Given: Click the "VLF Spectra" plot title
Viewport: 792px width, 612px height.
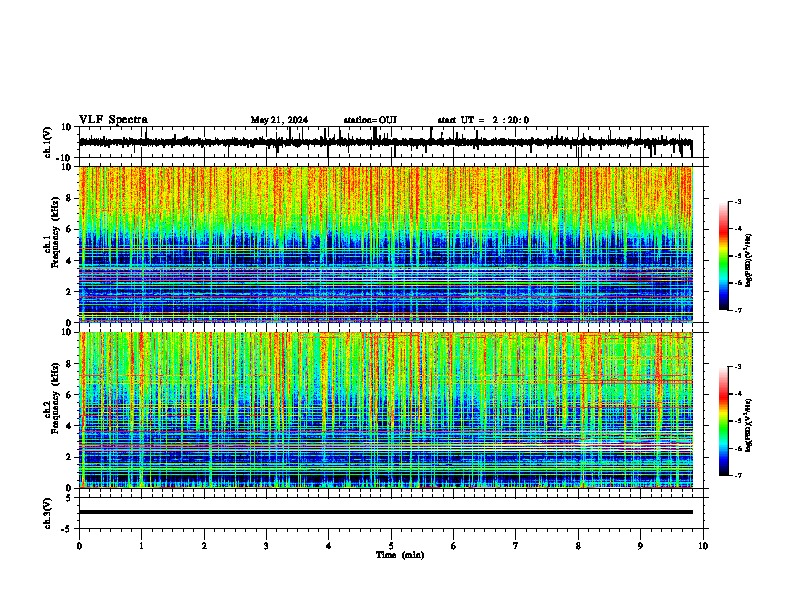Looking at the screenshot, I should [x=113, y=120].
